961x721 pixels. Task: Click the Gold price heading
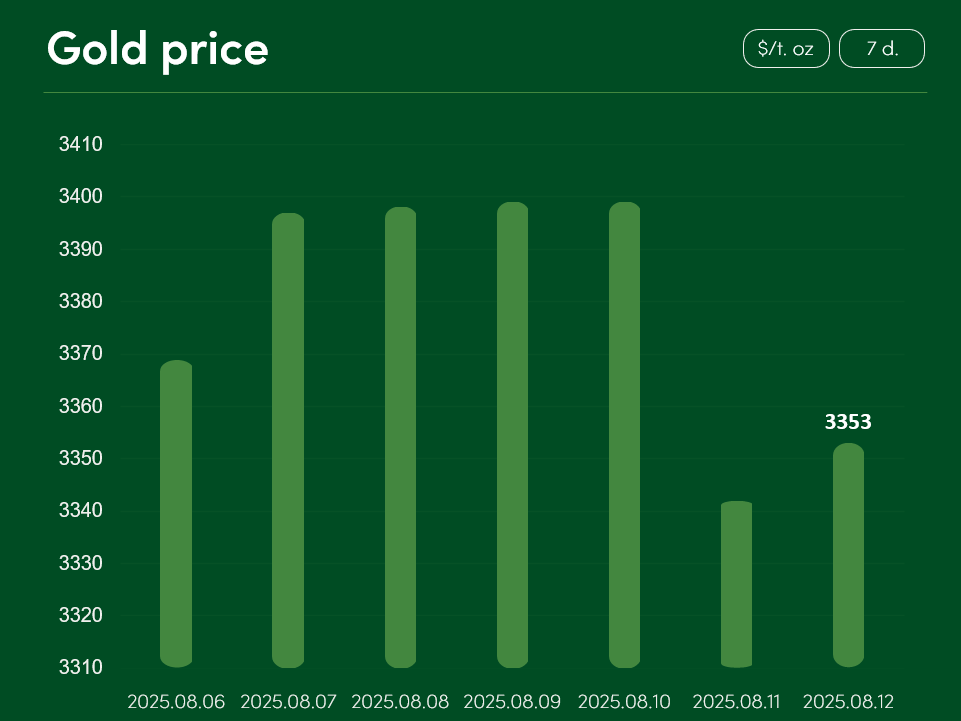158,50
